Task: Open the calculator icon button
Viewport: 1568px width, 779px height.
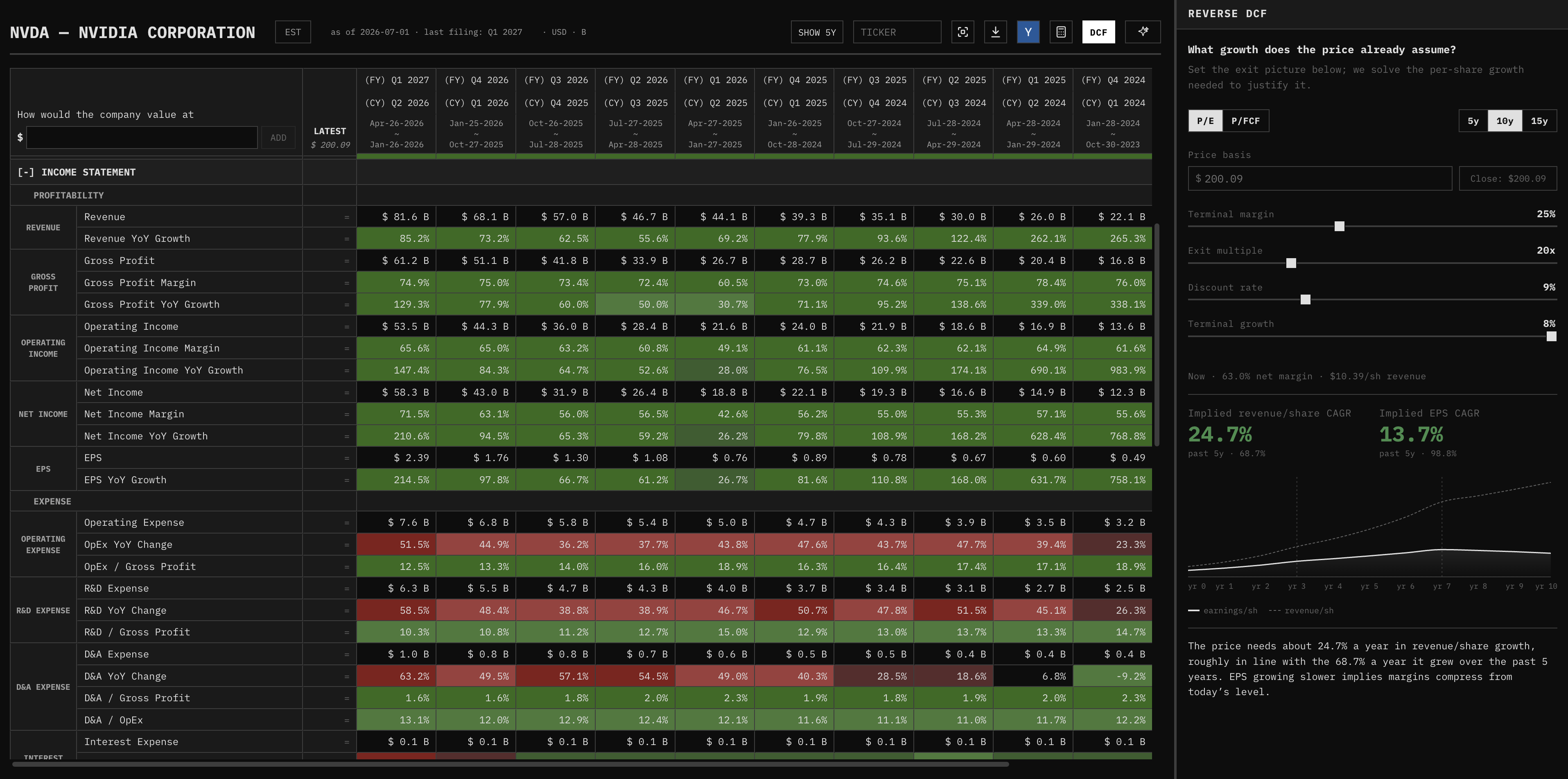Action: pyautogui.click(x=1061, y=32)
